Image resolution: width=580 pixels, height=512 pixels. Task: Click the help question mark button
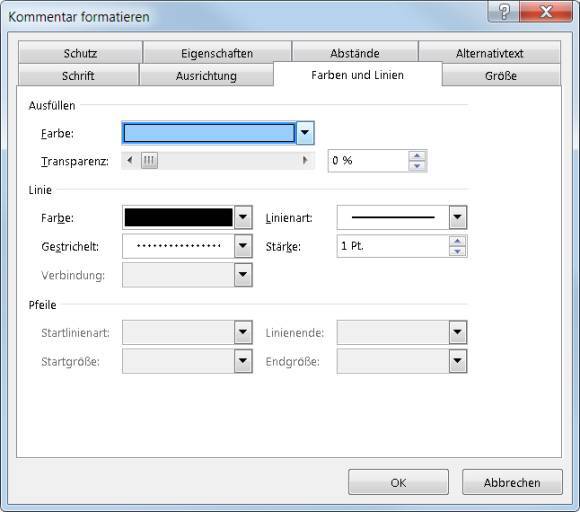coord(503,11)
